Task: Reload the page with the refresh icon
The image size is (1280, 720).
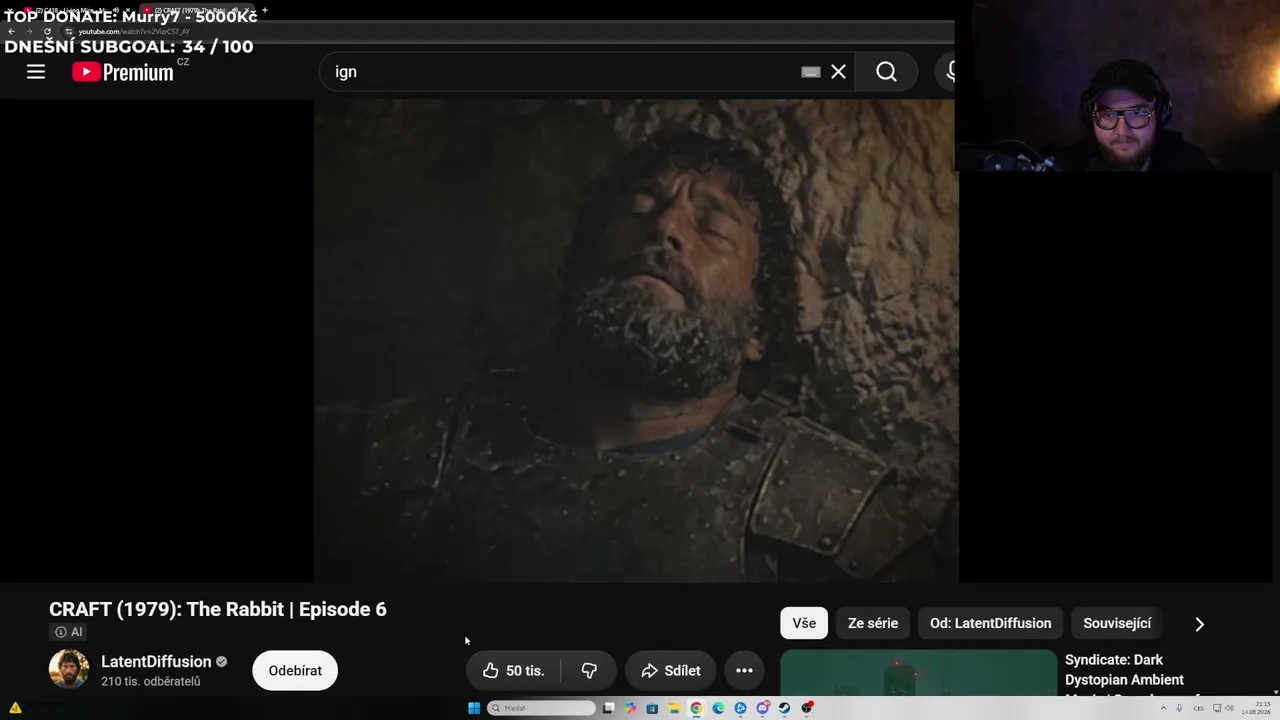Action: click(47, 31)
